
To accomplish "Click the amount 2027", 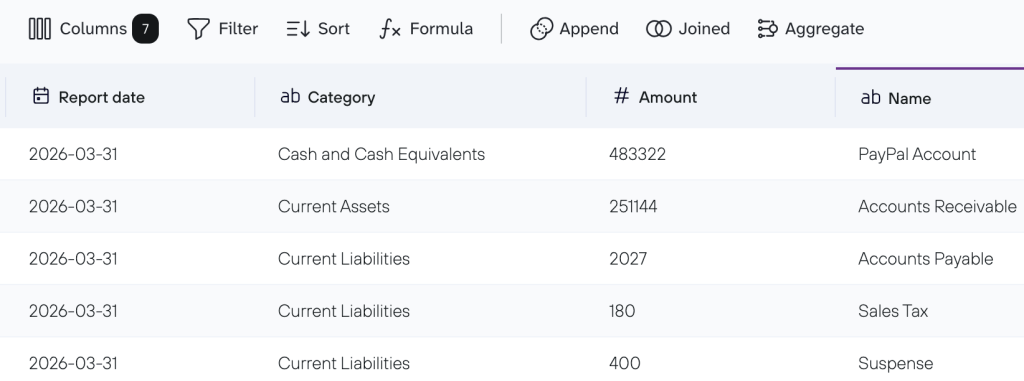I will coord(628,259).
